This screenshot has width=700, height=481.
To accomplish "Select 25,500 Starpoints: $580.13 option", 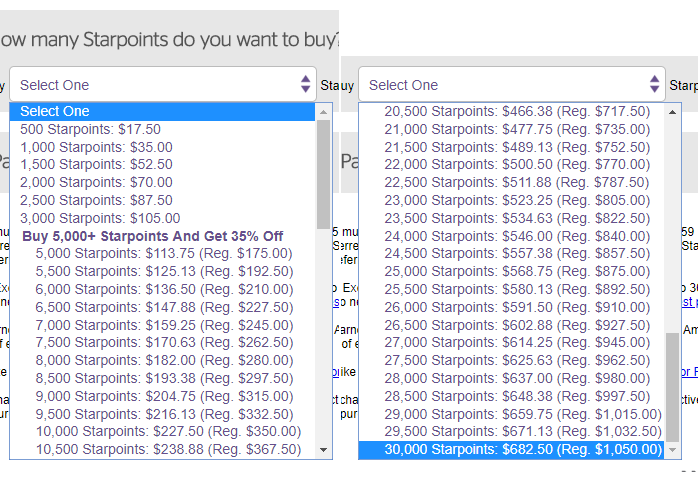I will 512,289.
